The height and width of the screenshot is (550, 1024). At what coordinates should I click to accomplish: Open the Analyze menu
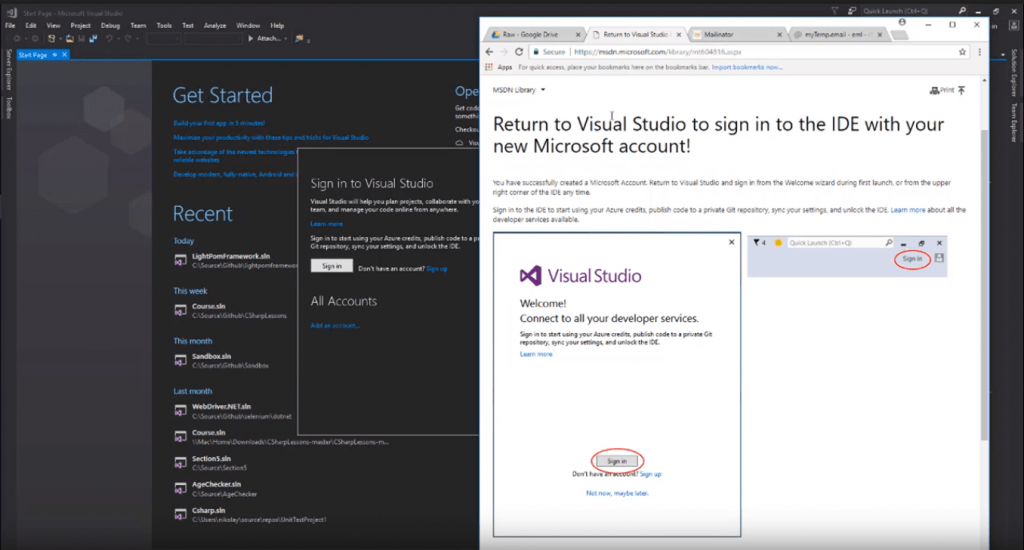tap(215, 25)
